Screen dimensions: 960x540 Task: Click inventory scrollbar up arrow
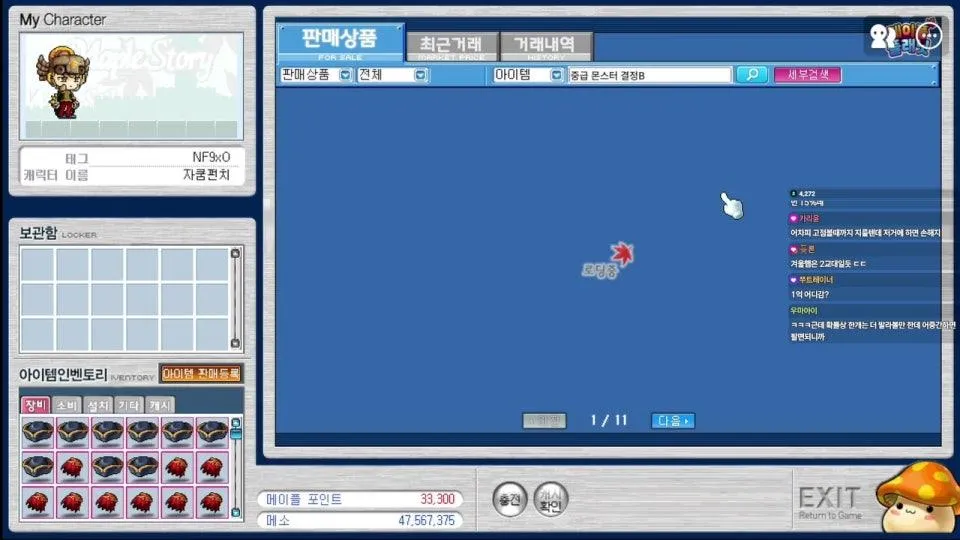pos(236,423)
